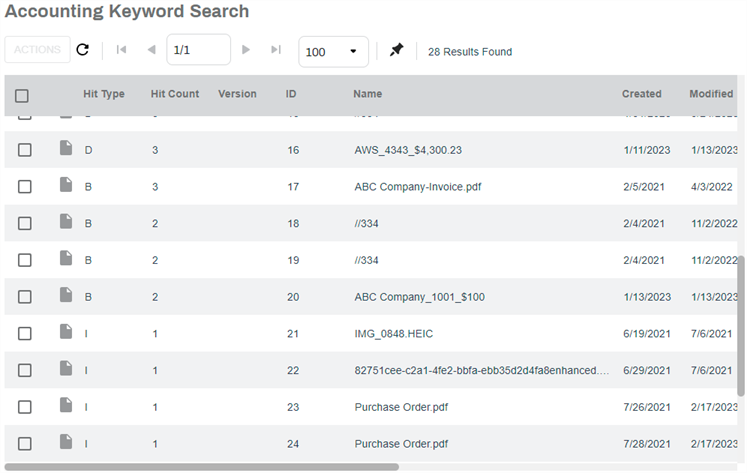The image size is (747, 473).
Task: Sort by Name column header
Action: click(368, 94)
